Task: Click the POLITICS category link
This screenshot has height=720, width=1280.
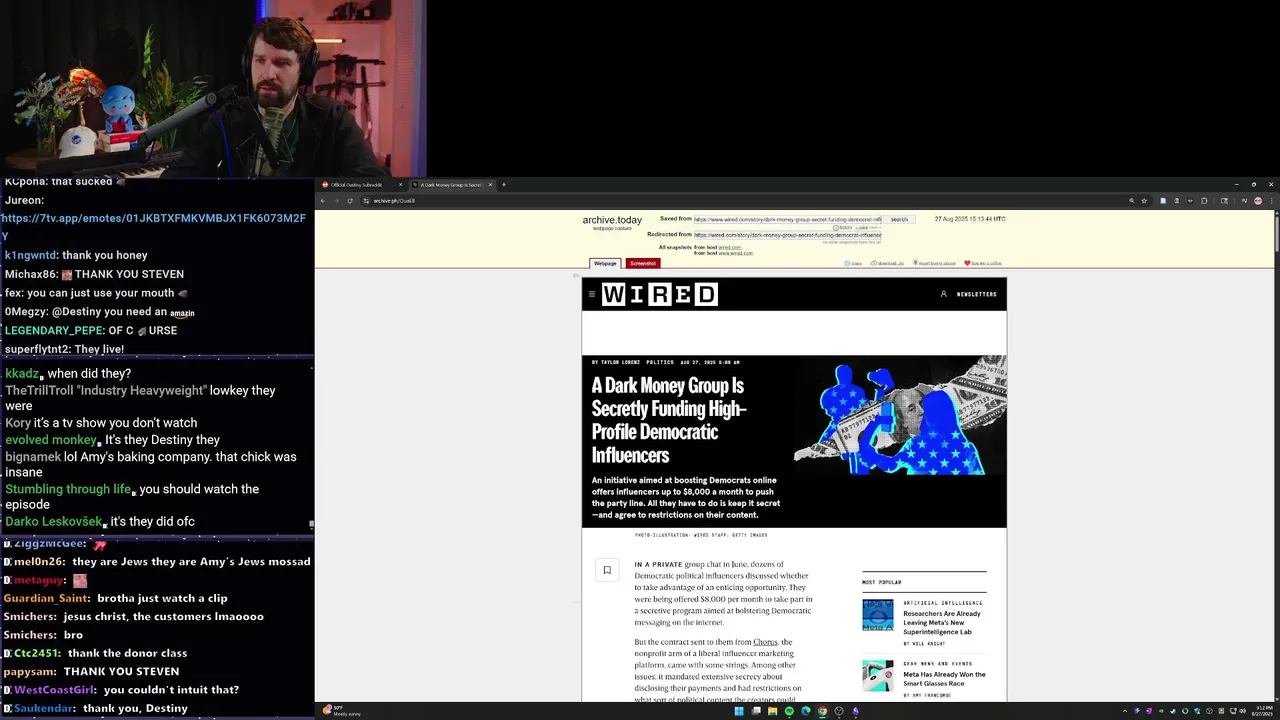Action: tap(660, 362)
